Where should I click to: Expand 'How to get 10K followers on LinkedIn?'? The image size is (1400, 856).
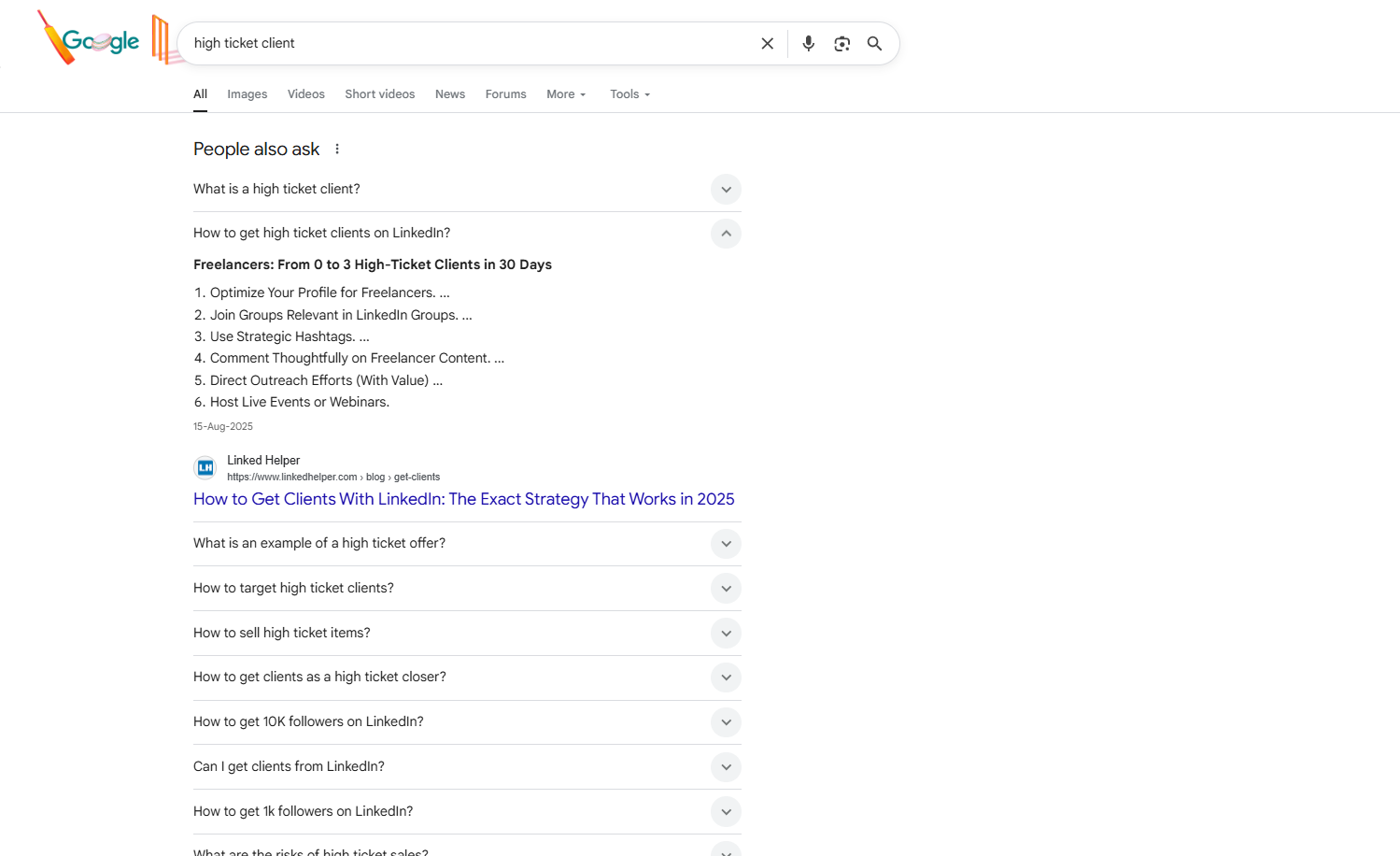(x=726, y=721)
